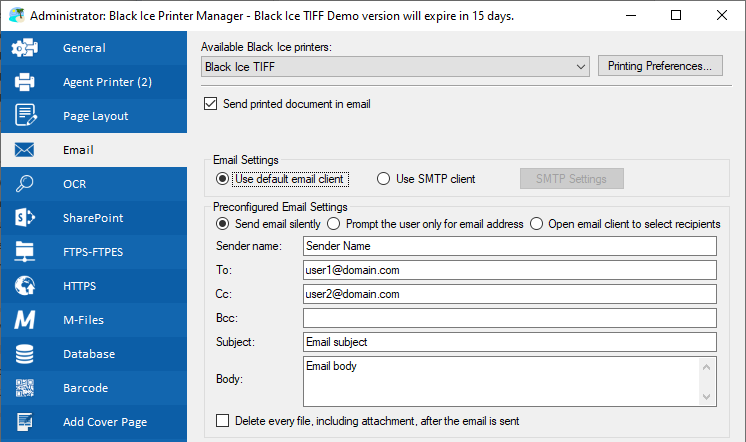Viewport: 746px width, 442px height.
Task: Open Page Layout via its sidebar icon
Action: [25, 116]
